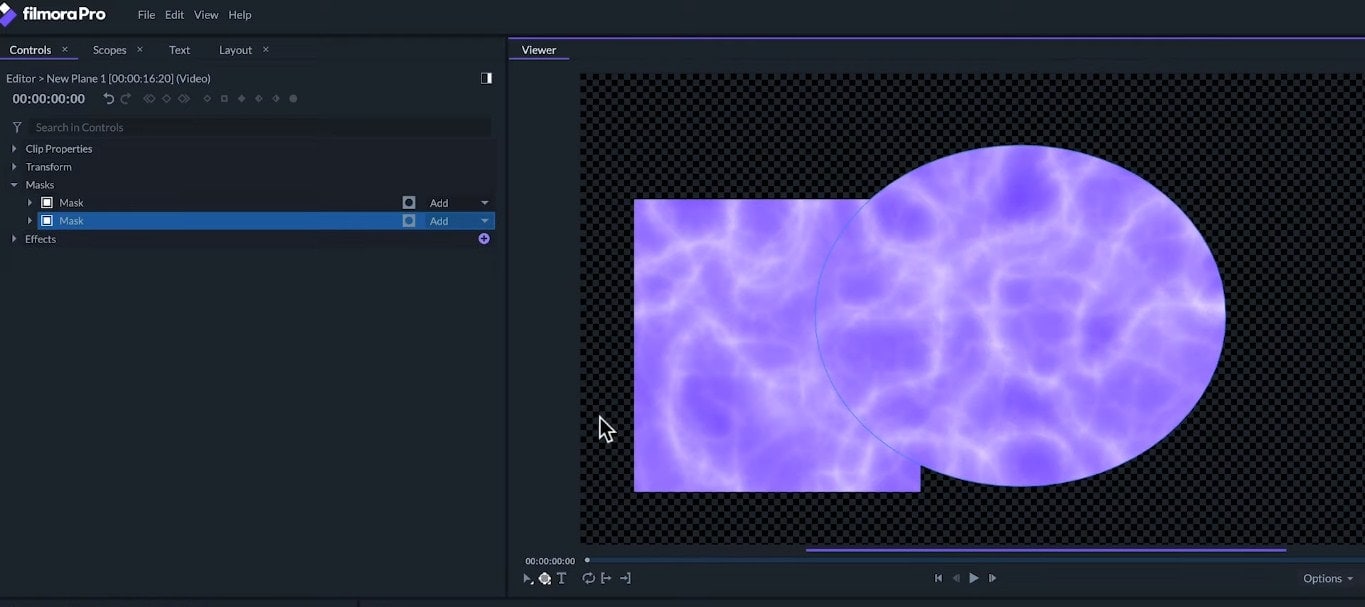Select the Text tool in Viewer
1365x607 pixels.
(x=561, y=578)
